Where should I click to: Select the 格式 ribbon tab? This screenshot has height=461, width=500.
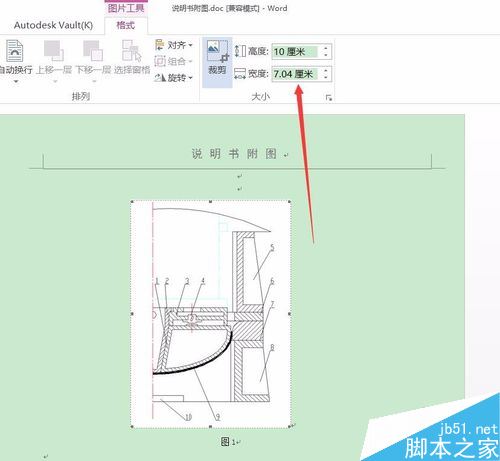pos(126,25)
